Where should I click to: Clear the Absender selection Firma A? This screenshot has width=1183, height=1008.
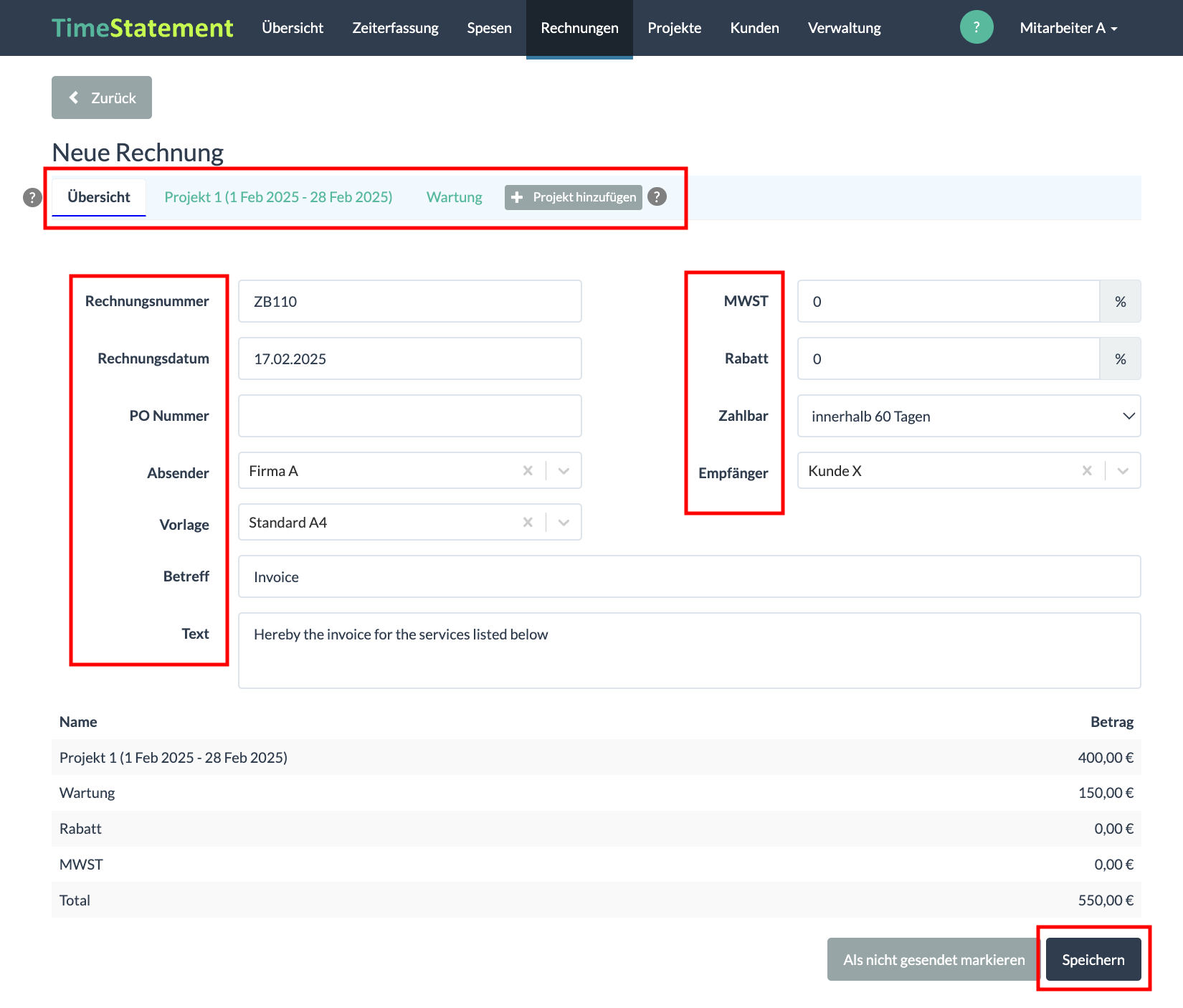[x=528, y=471]
